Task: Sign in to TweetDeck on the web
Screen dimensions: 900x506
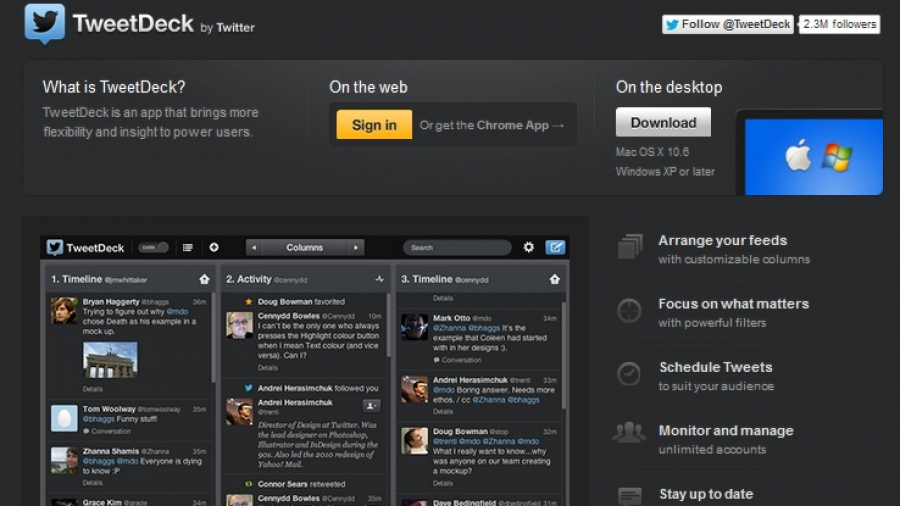Action: [374, 124]
